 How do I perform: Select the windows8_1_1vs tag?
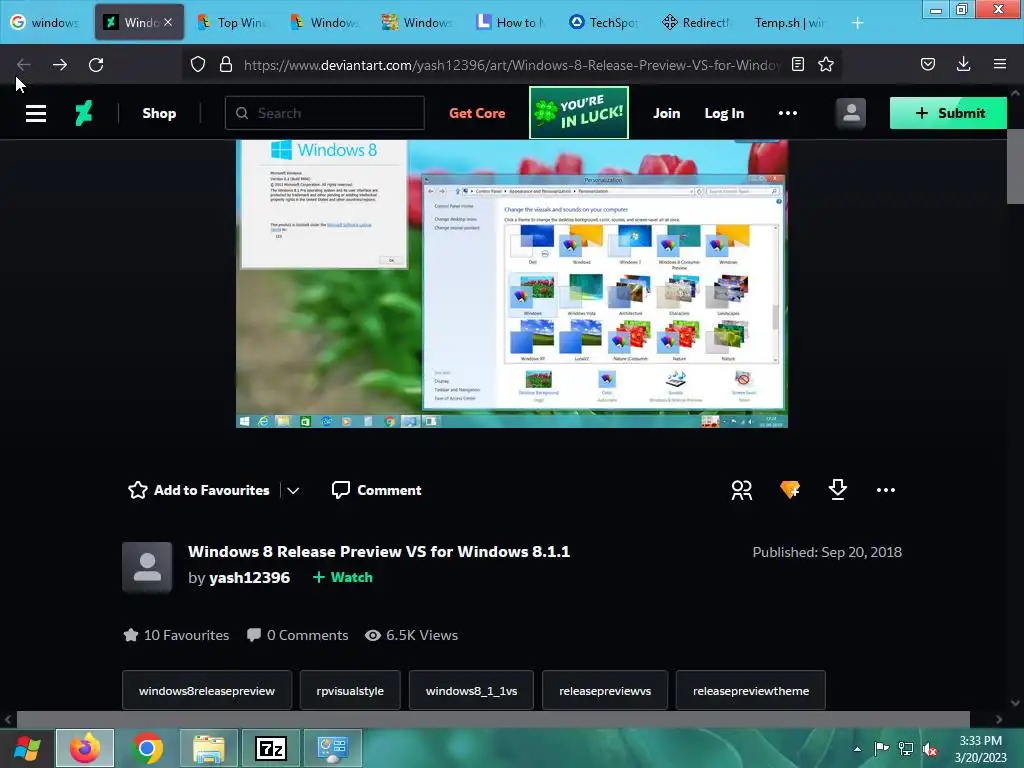(472, 690)
